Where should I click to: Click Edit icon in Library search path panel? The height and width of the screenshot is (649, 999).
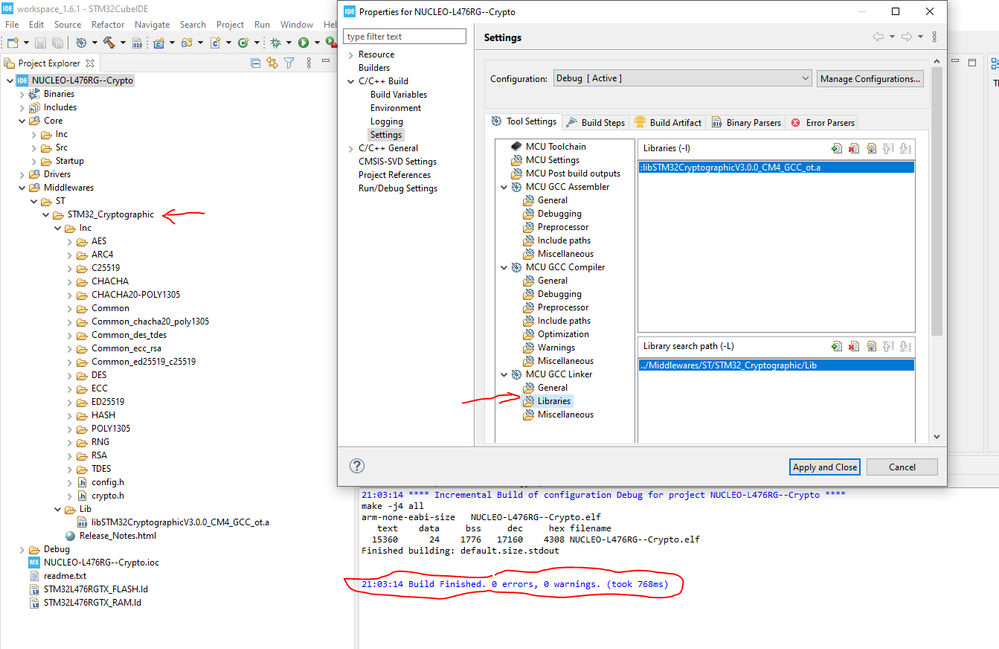871,346
